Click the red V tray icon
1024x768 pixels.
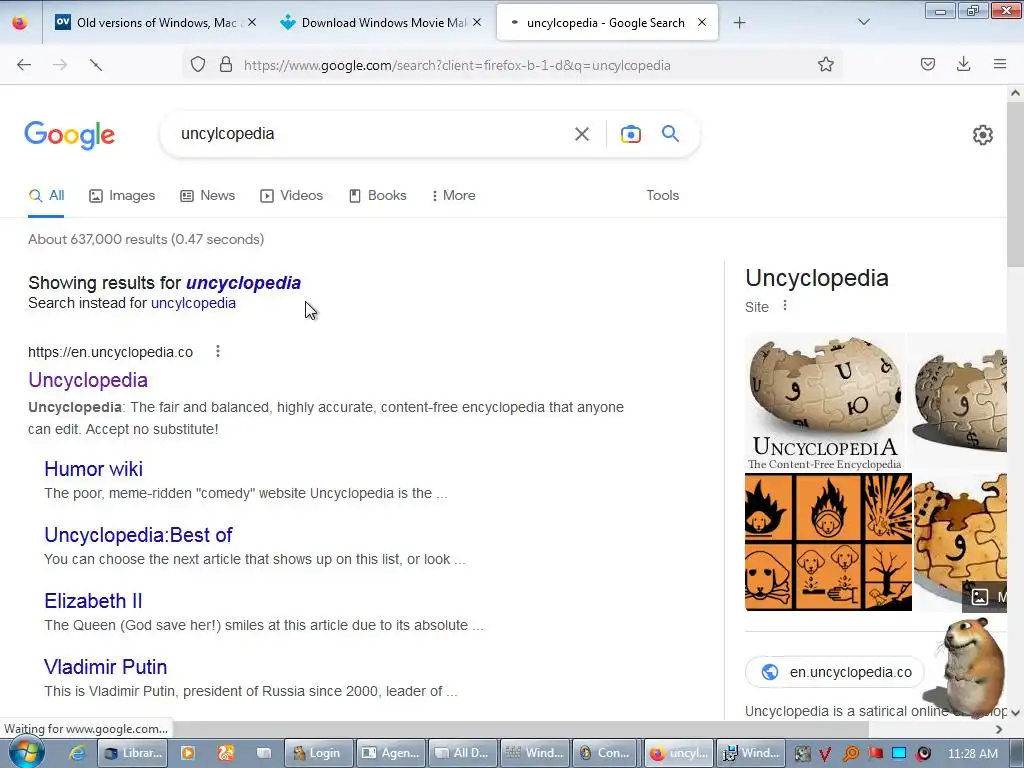[x=825, y=754]
